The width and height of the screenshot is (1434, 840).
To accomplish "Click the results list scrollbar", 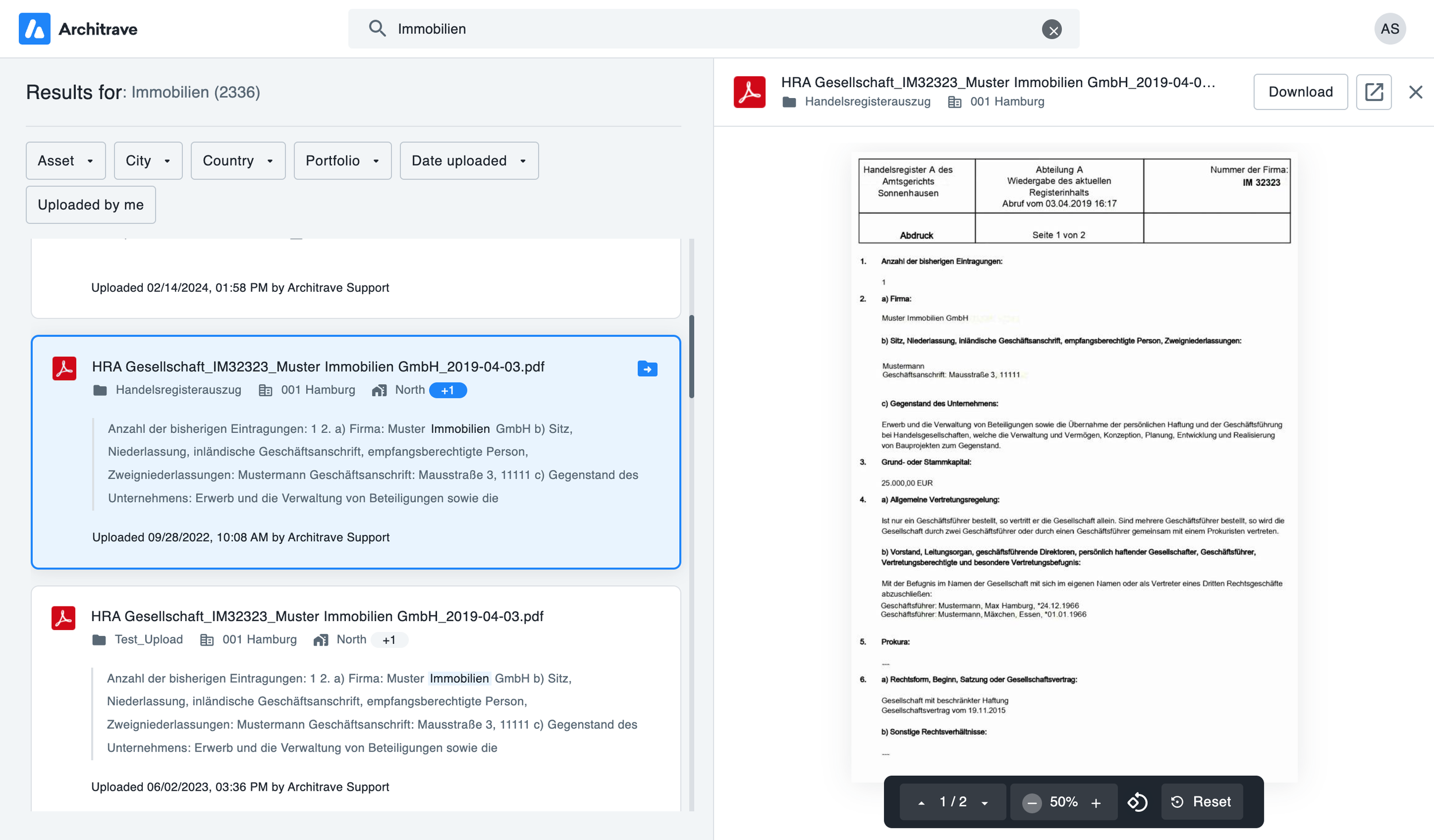I will tap(691, 355).
